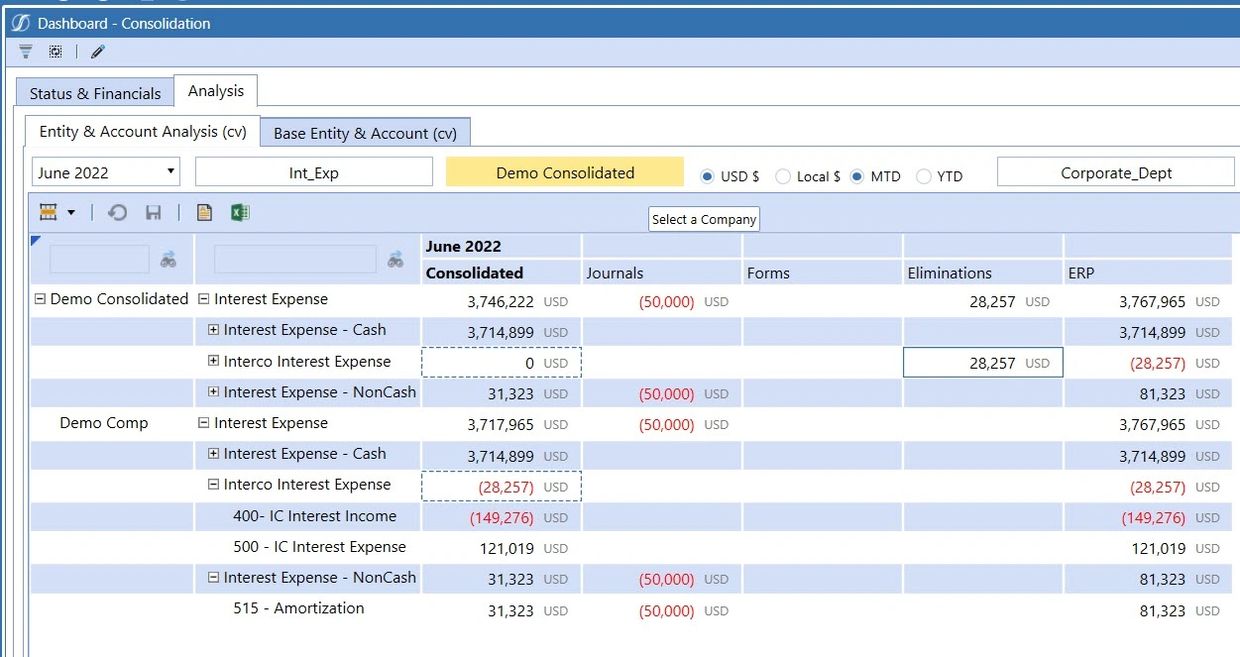Select the YTD radio button
1240x657 pixels.
point(924,176)
